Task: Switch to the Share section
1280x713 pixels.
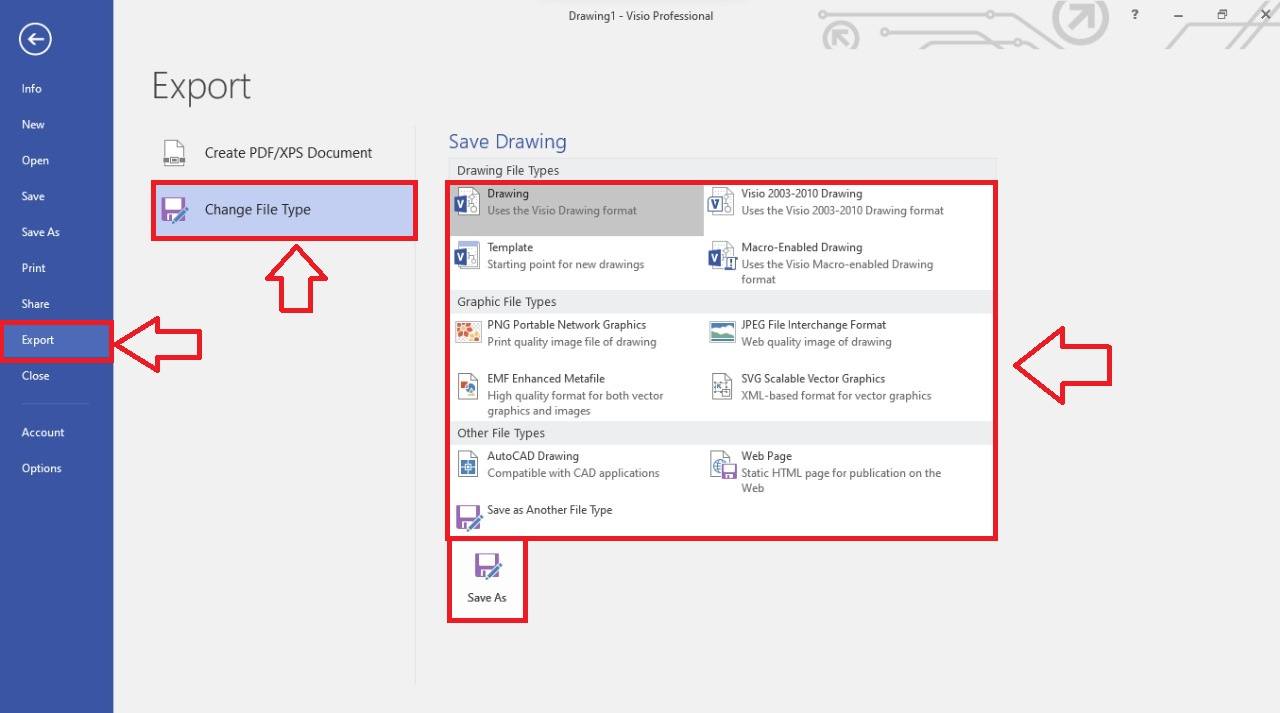Action: coord(35,303)
